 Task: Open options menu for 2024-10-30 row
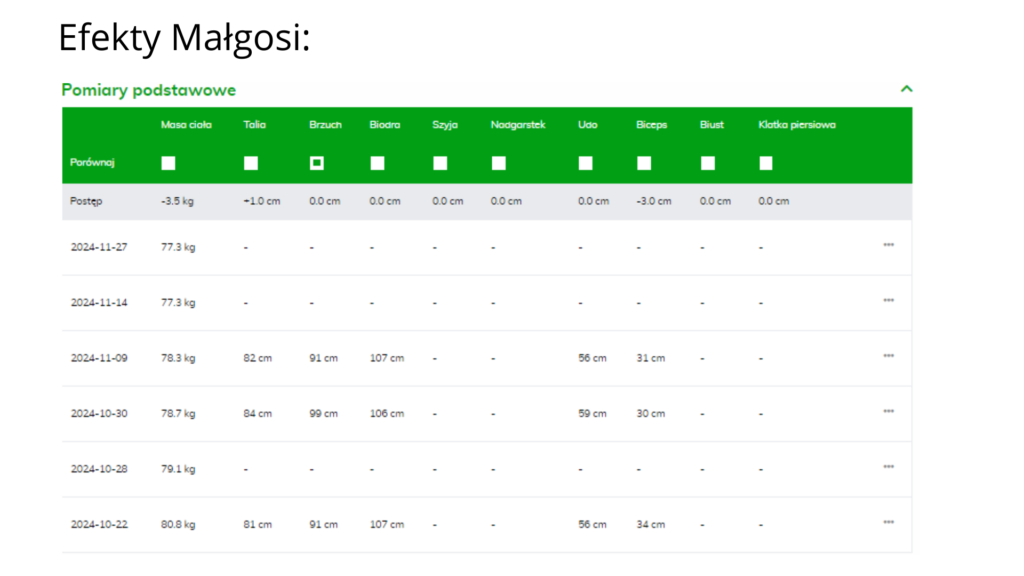coord(888,412)
